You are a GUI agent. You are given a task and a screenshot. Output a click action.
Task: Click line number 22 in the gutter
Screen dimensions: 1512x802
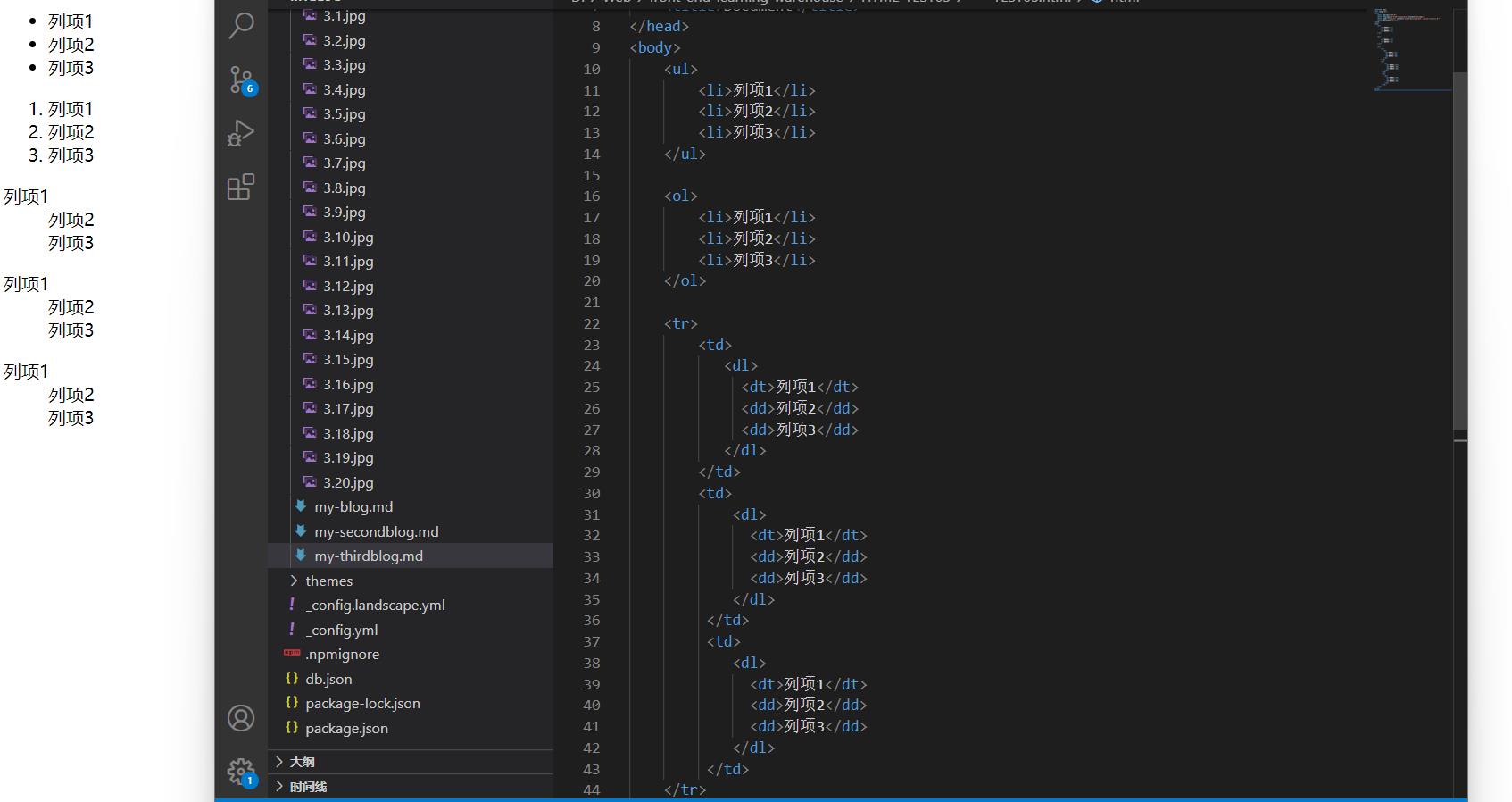(x=591, y=323)
